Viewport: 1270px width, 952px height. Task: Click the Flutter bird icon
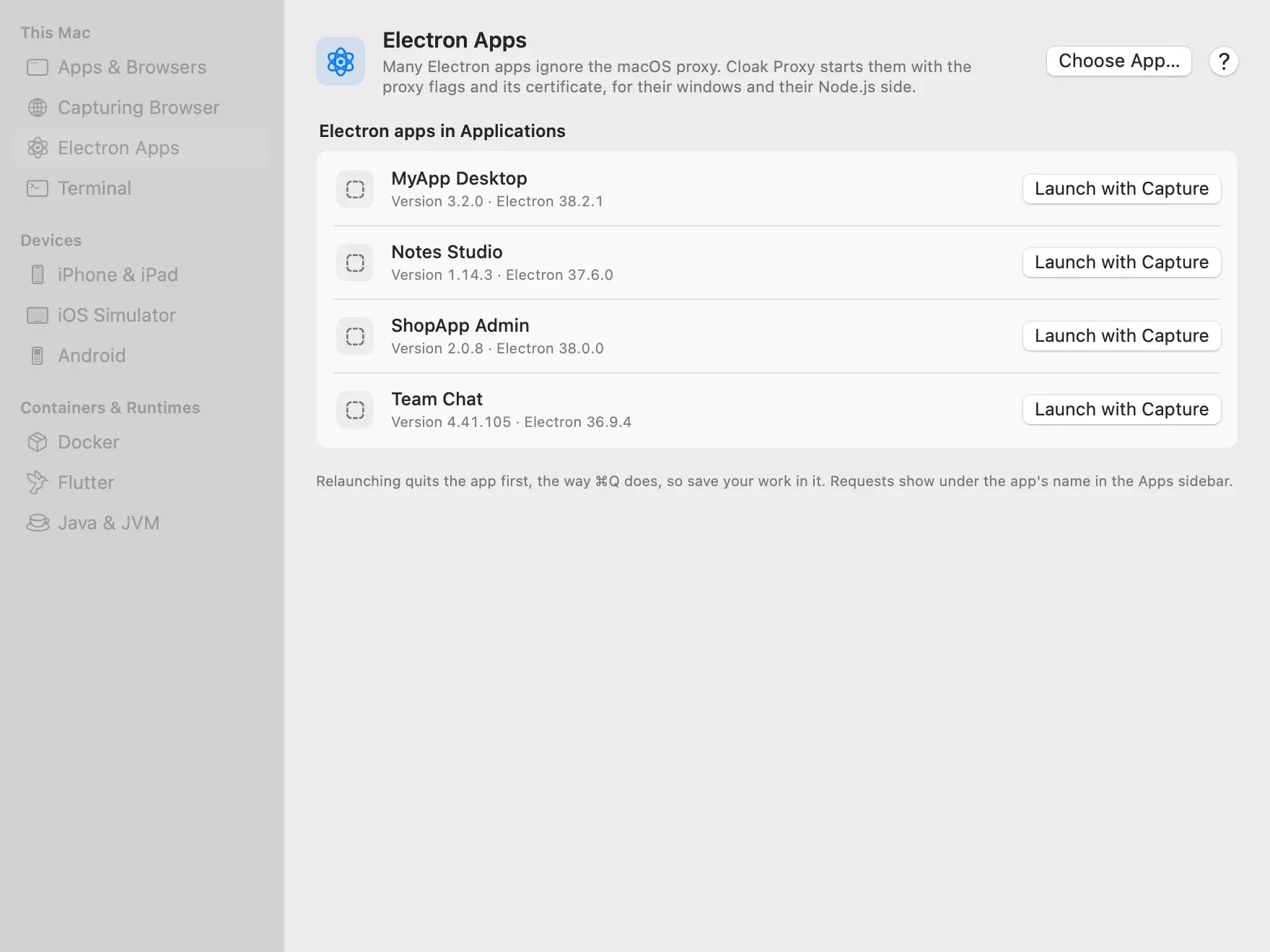[38, 482]
